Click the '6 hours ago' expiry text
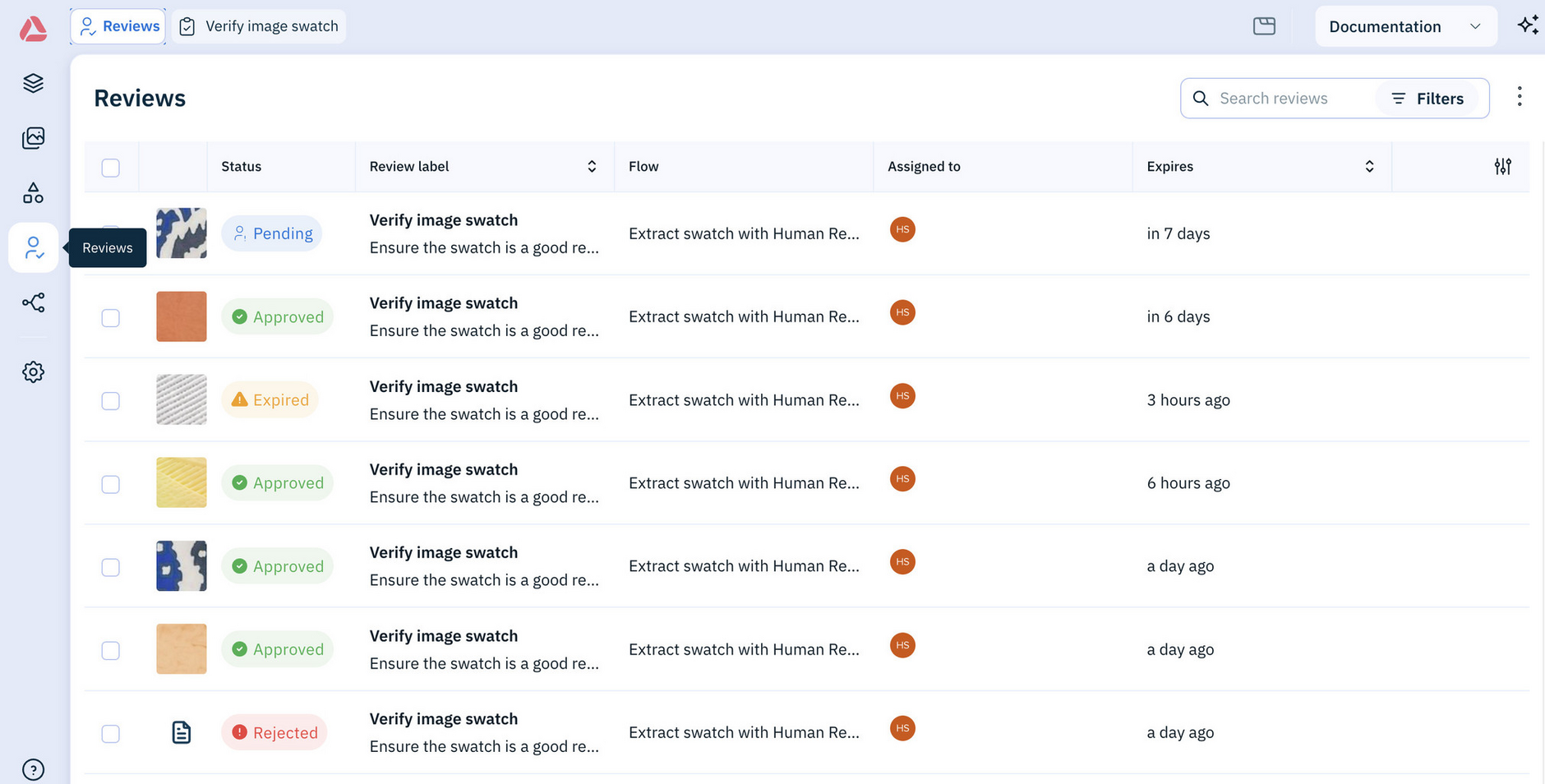The height and width of the screenshot is (784, 1545). click(x=1188, y=483)
